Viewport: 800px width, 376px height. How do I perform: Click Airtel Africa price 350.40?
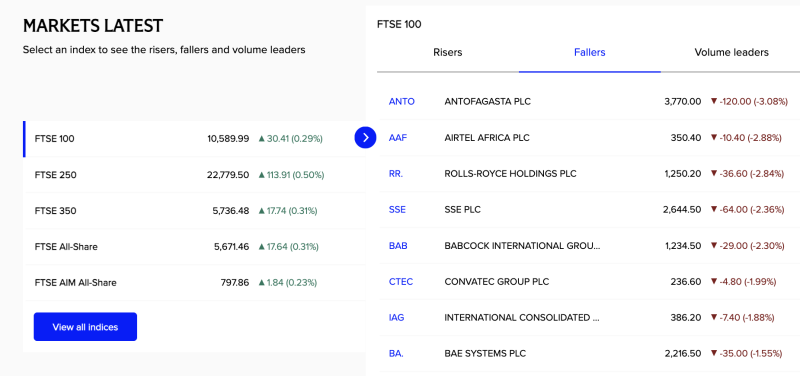(686, 138)
